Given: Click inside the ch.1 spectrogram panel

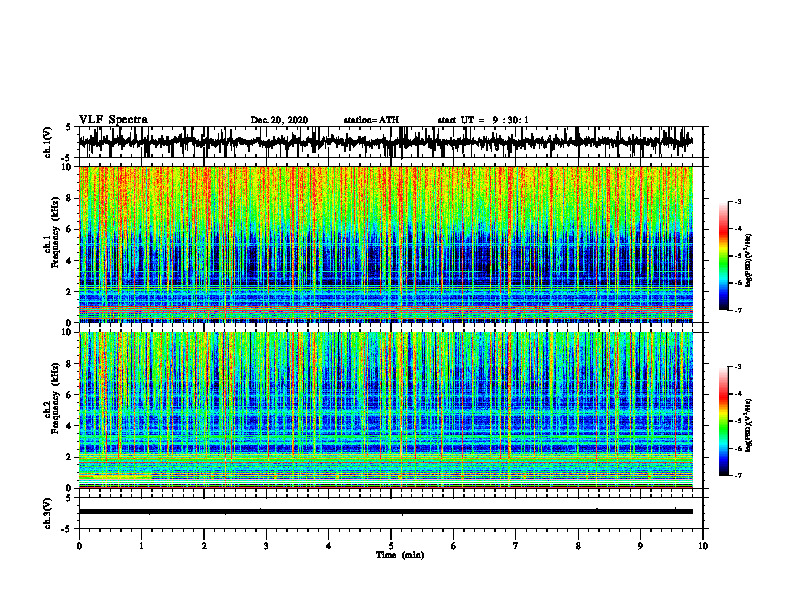Looking at the screenshot, I should [x=385, y=244].
